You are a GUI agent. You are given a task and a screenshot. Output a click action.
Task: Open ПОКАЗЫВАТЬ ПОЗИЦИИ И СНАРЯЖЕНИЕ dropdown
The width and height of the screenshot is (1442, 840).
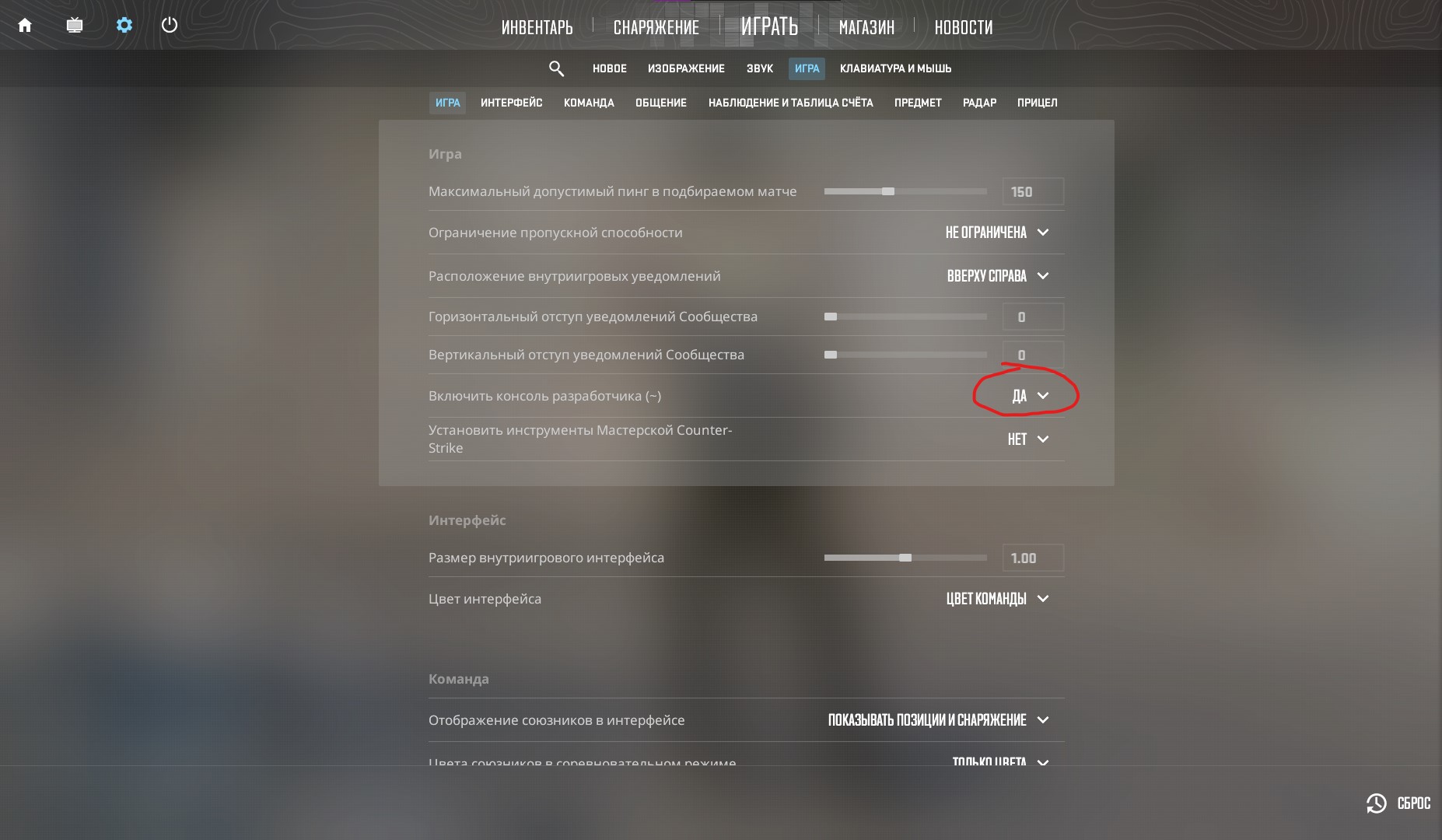point(939,720)
